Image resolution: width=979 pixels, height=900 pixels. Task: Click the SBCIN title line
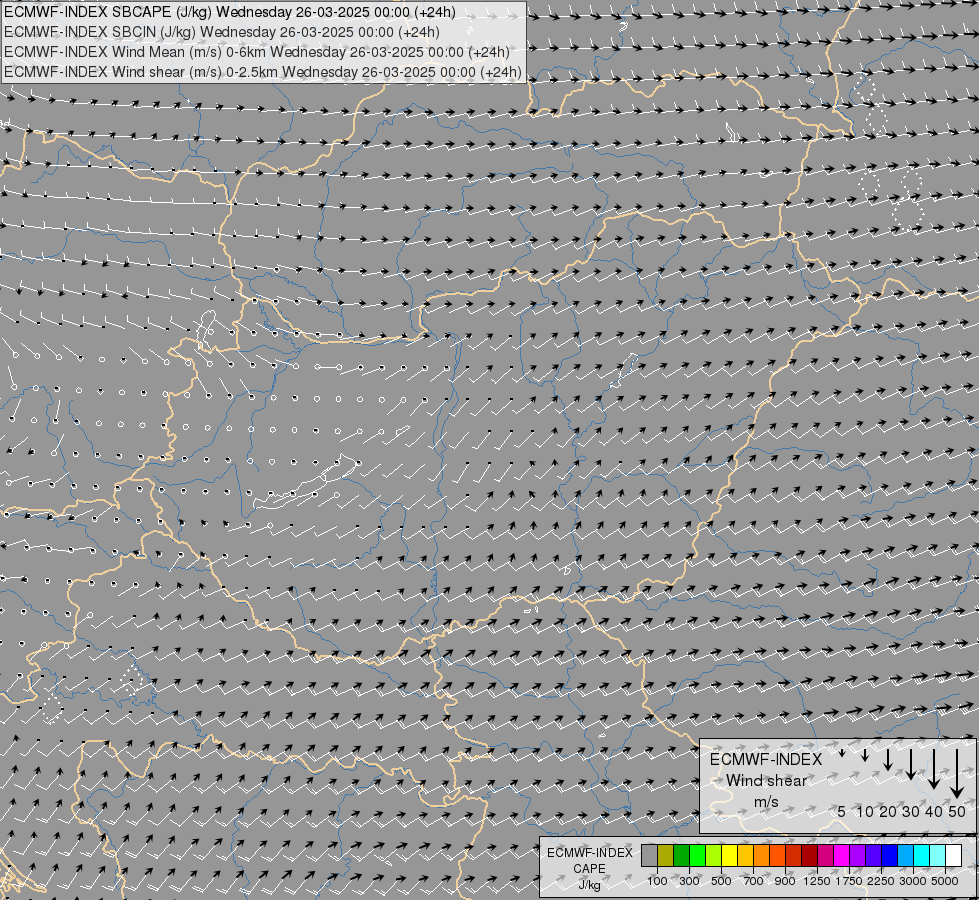click(222, 32)
